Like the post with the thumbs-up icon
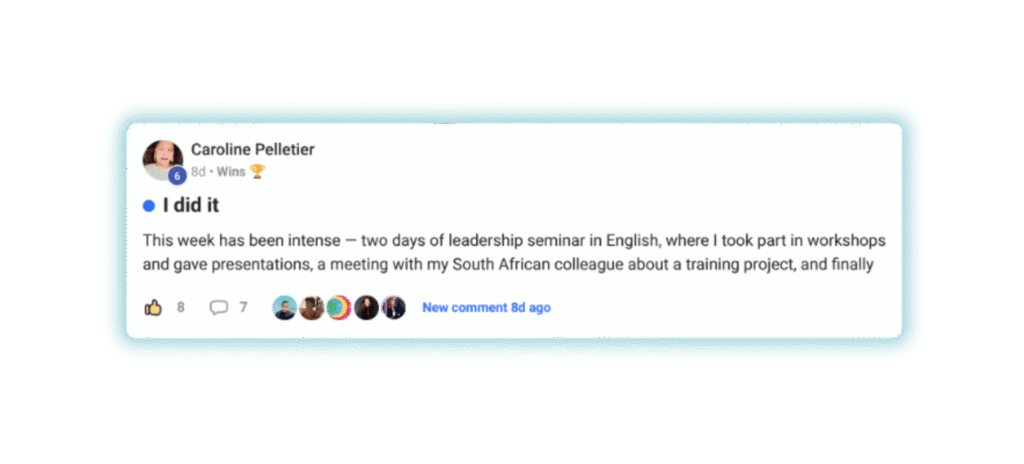 coord(153,307)
